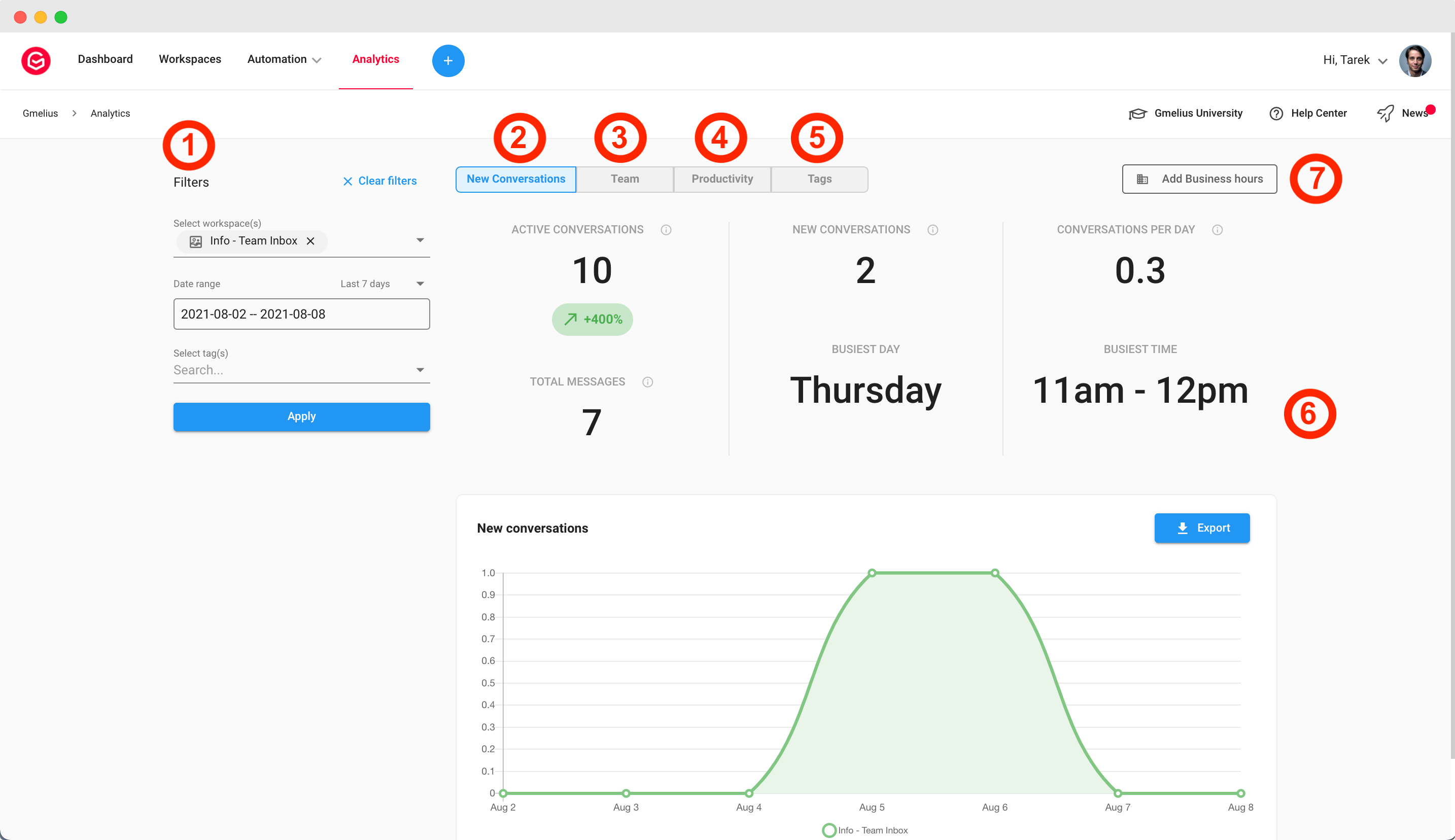Screen dimensions: 1455x840
Task: Click the Aug 4 chart data point
Action: 748,793
